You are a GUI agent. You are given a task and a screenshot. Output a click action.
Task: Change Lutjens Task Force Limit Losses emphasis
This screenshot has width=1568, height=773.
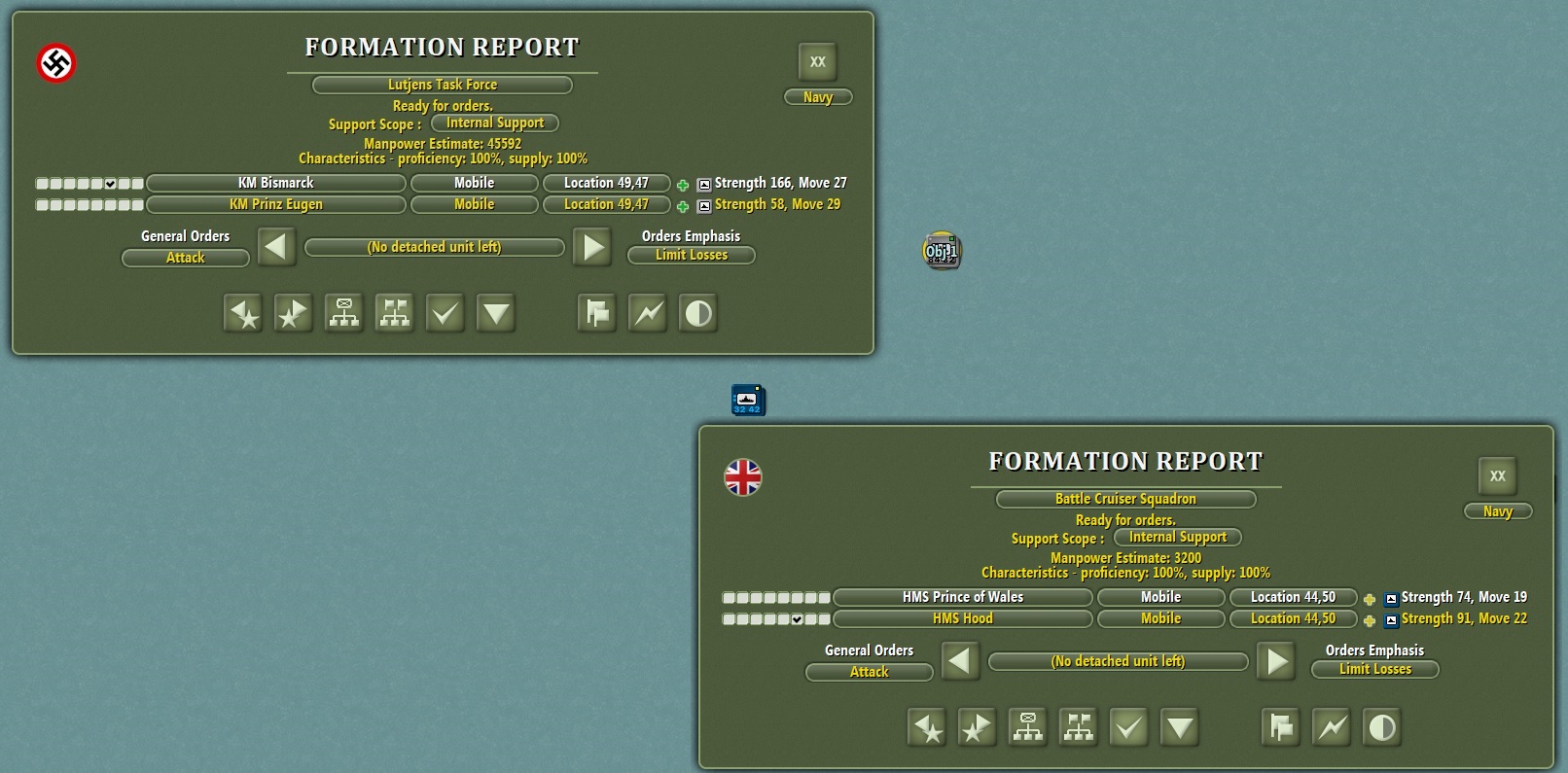pos(692,255)
